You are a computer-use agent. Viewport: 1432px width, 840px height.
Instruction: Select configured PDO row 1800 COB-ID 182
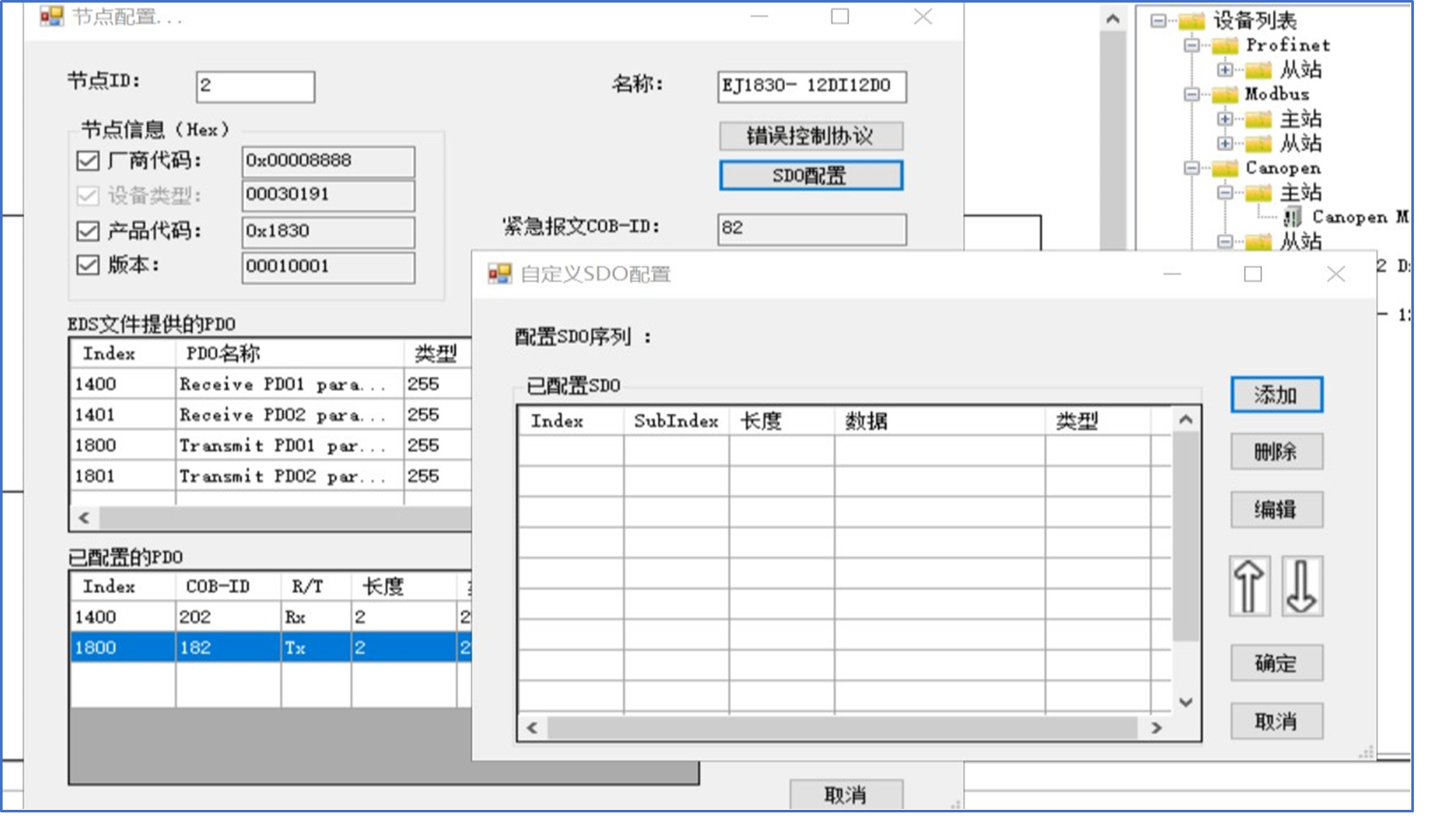(x=271, y=648)
